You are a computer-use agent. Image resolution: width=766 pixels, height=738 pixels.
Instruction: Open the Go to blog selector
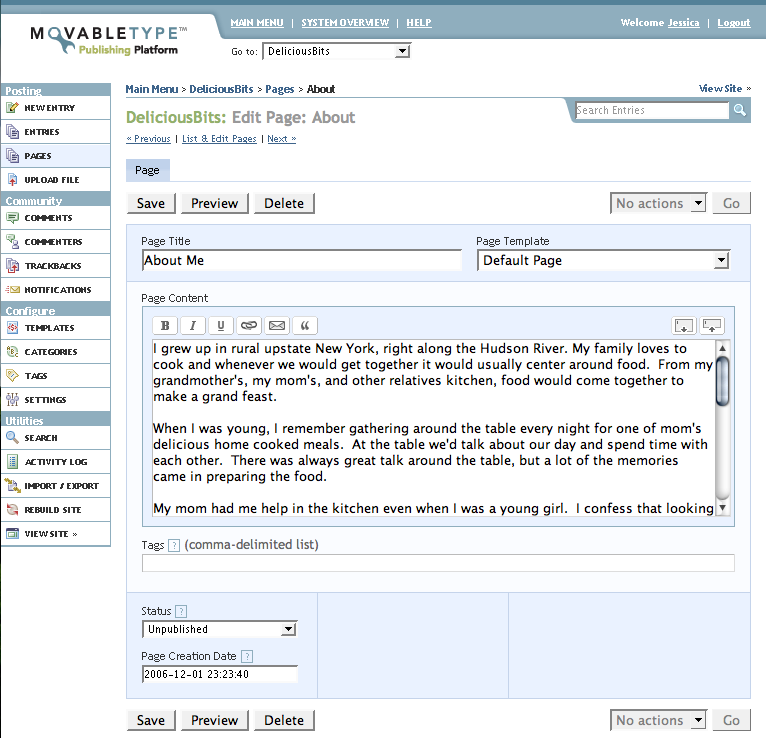tap(337, 51)
